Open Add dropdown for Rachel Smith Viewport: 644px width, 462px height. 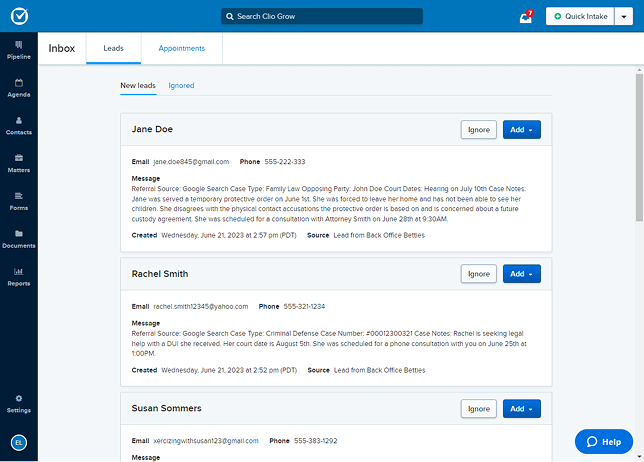(x=522, y=274)
